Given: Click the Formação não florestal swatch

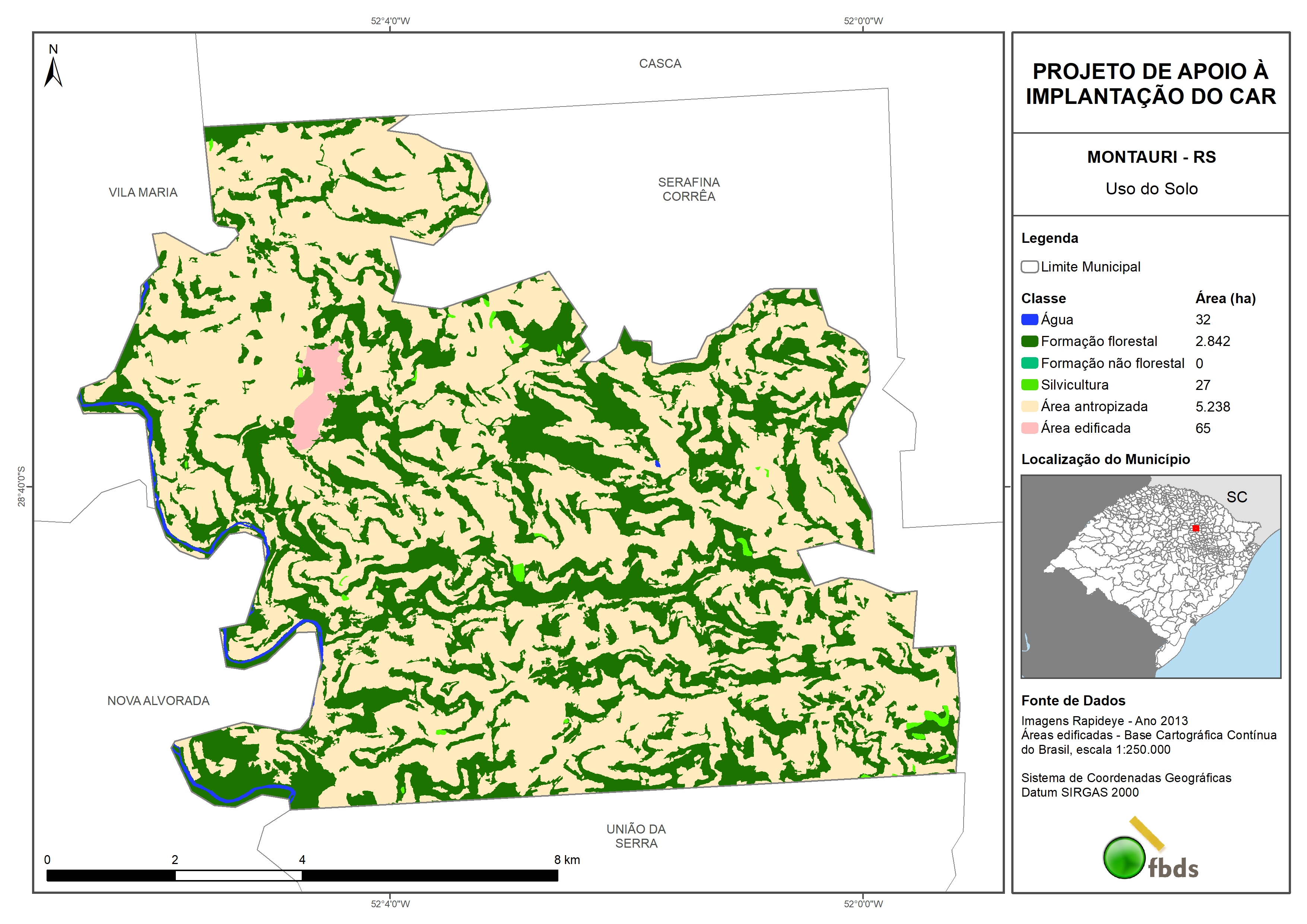Looking at the screenshot, I should [1029, 363].
